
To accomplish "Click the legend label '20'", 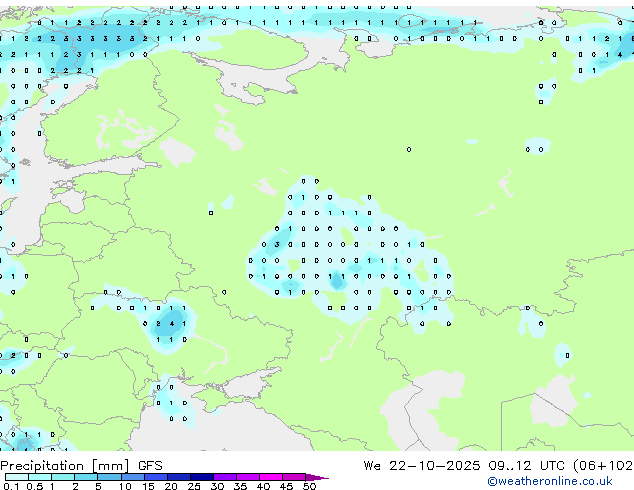I will click(x=171, y=486).
